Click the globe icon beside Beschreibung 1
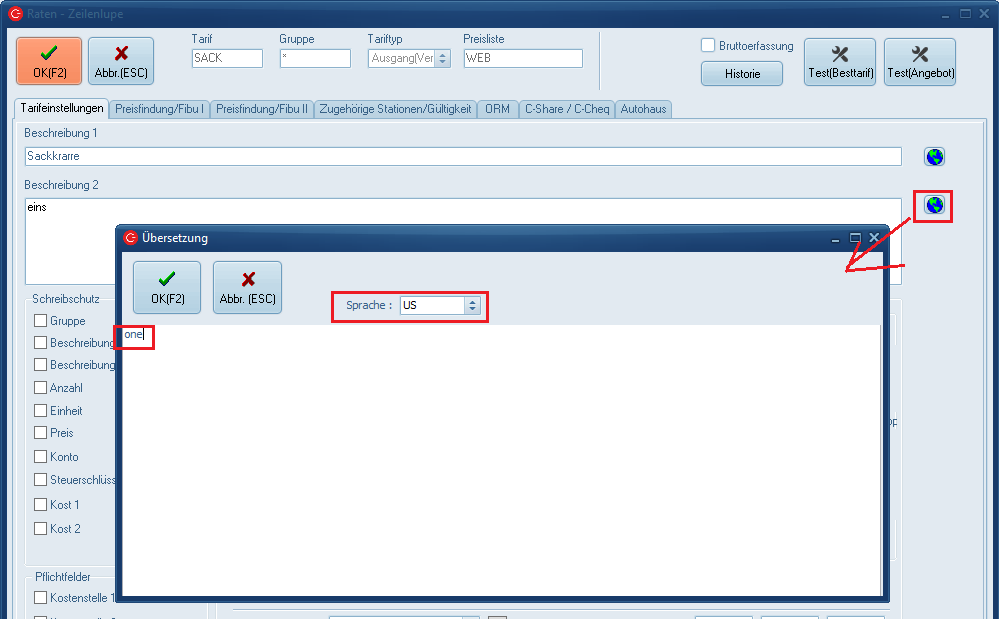999x619 pixels. pos(934,157)
